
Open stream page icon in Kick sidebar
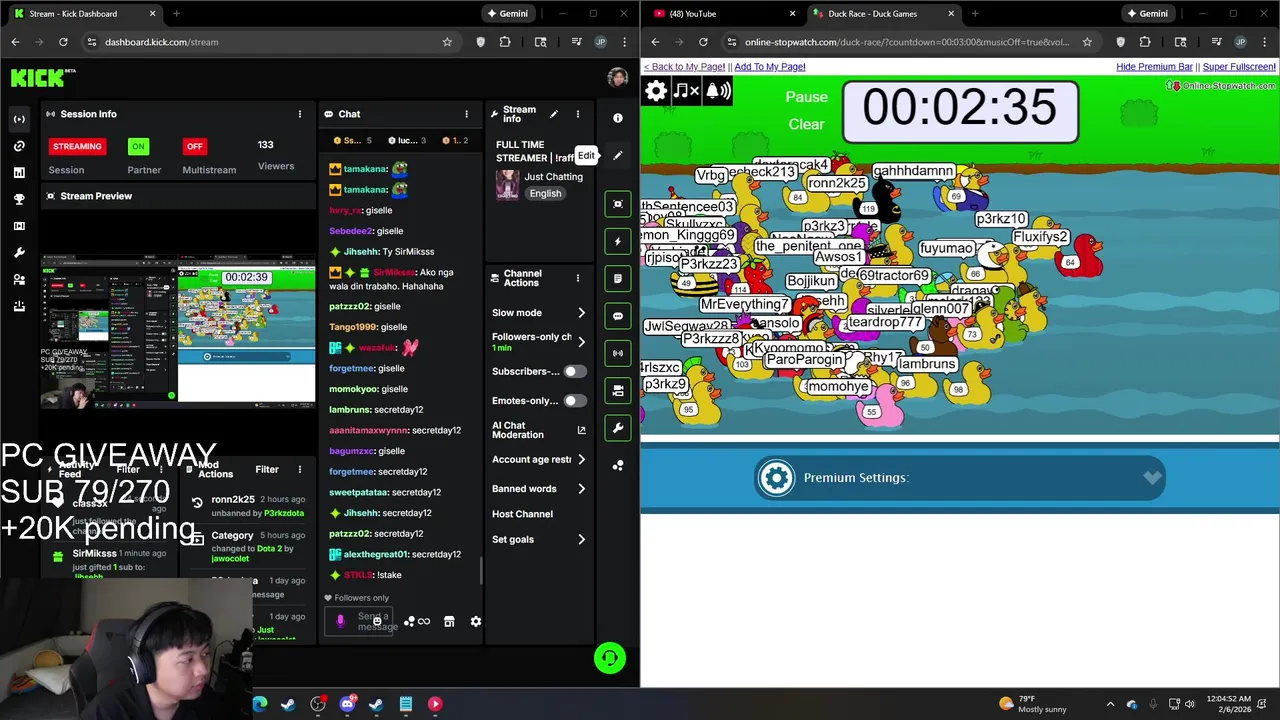[19, 119]
